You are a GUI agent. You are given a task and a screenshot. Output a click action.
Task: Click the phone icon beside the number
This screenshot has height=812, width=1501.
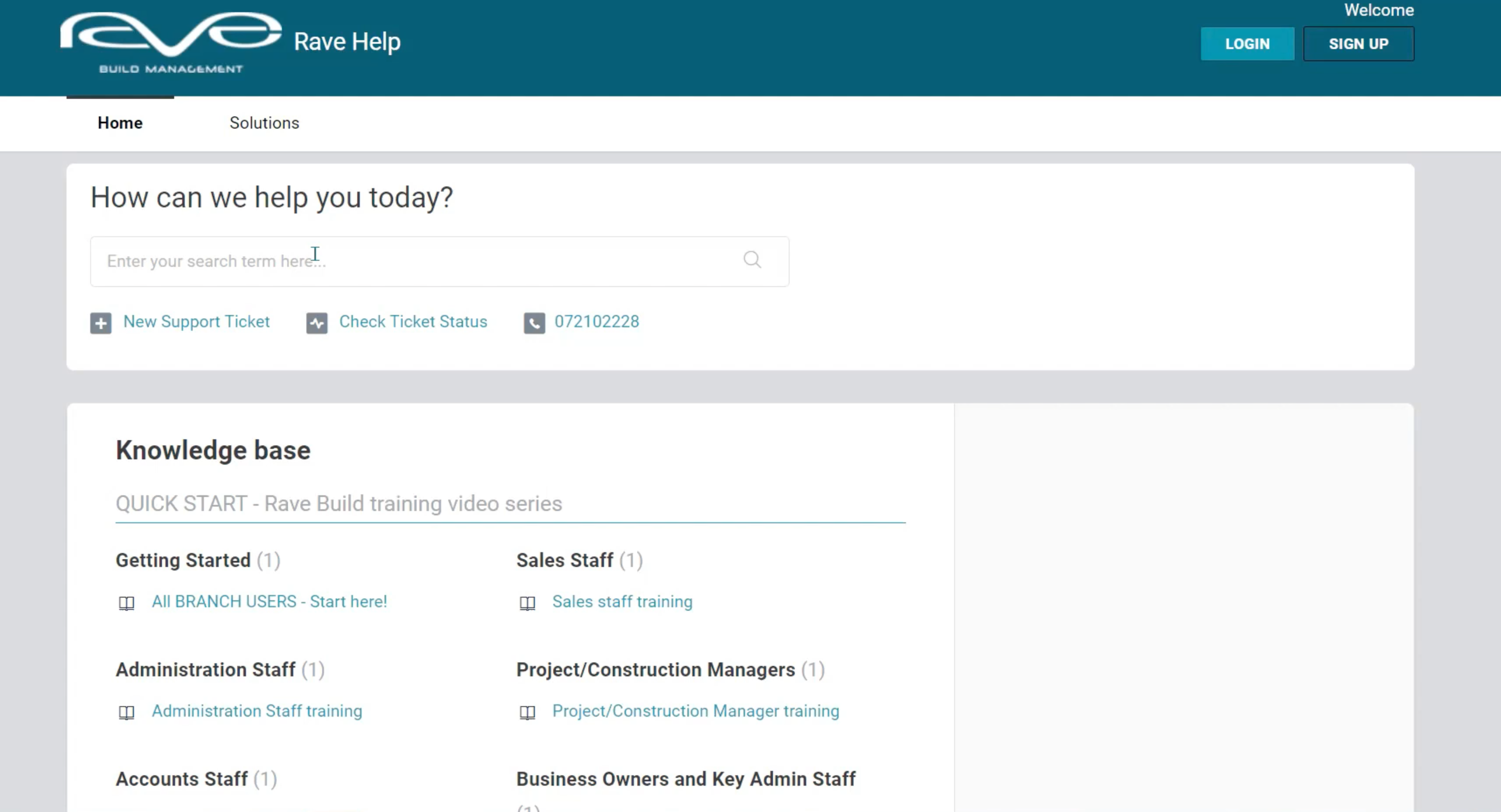534,323
